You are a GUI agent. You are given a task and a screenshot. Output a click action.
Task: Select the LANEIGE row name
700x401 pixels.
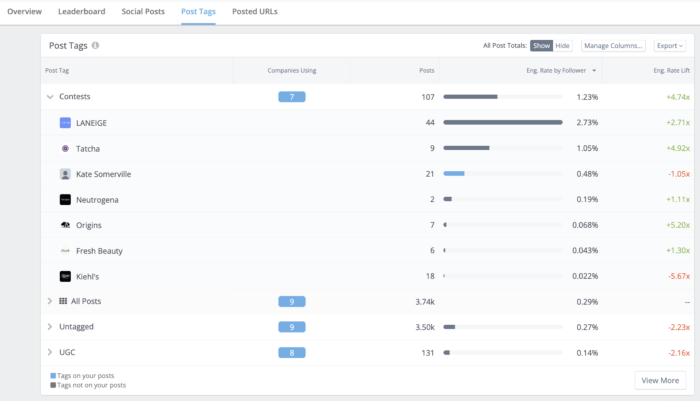(x=91, y=123)
